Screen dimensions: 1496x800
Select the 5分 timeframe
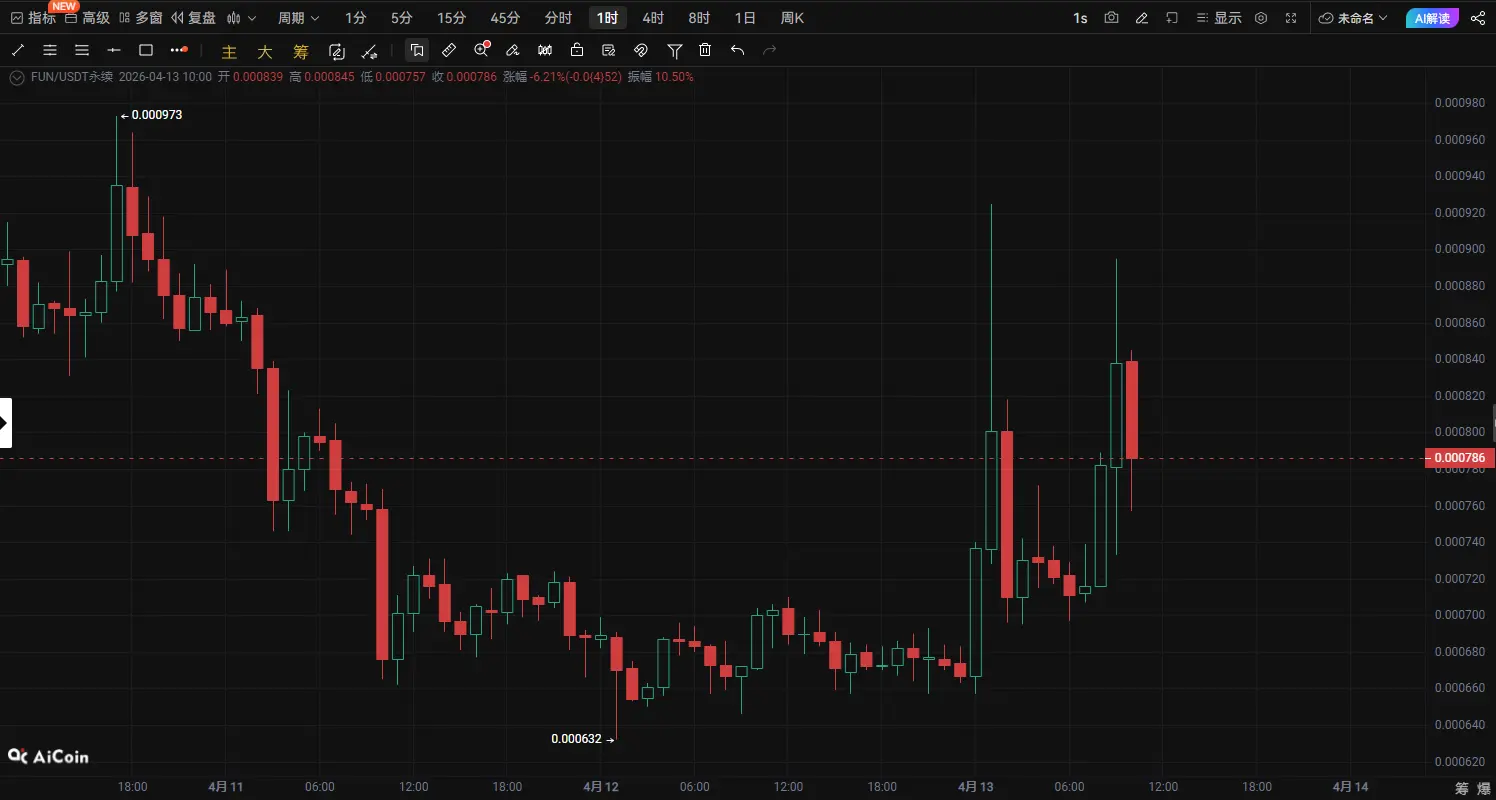(401, 18)
